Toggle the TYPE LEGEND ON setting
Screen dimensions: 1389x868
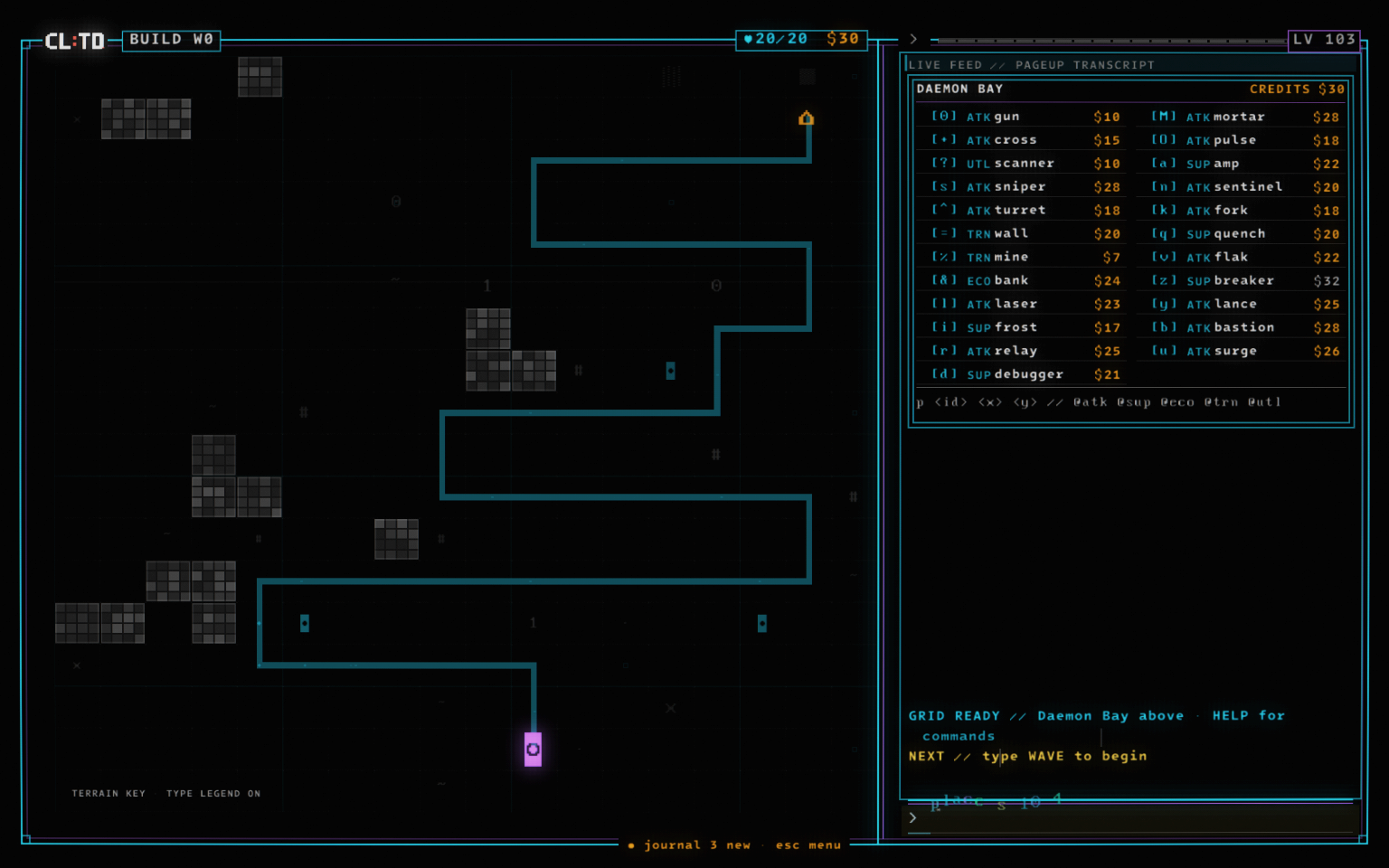point(213,794)
